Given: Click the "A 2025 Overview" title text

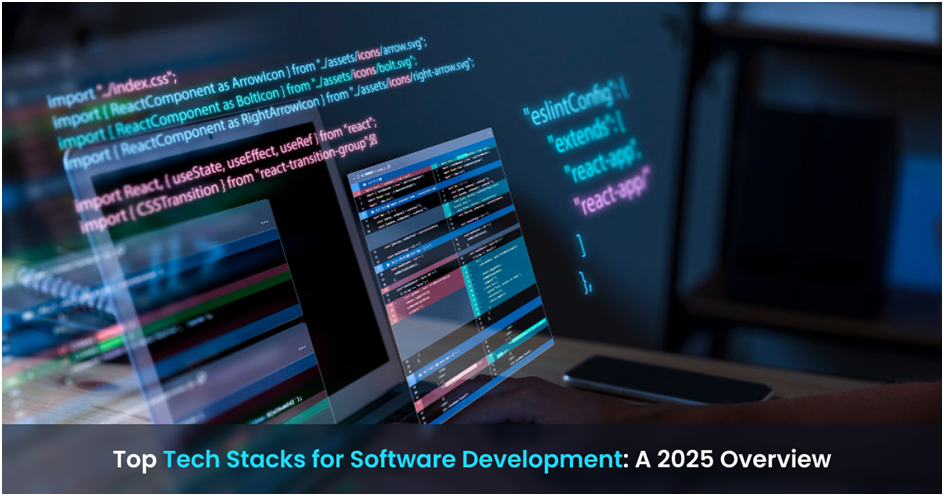Looking at the screenshot, I should [733, 459].
